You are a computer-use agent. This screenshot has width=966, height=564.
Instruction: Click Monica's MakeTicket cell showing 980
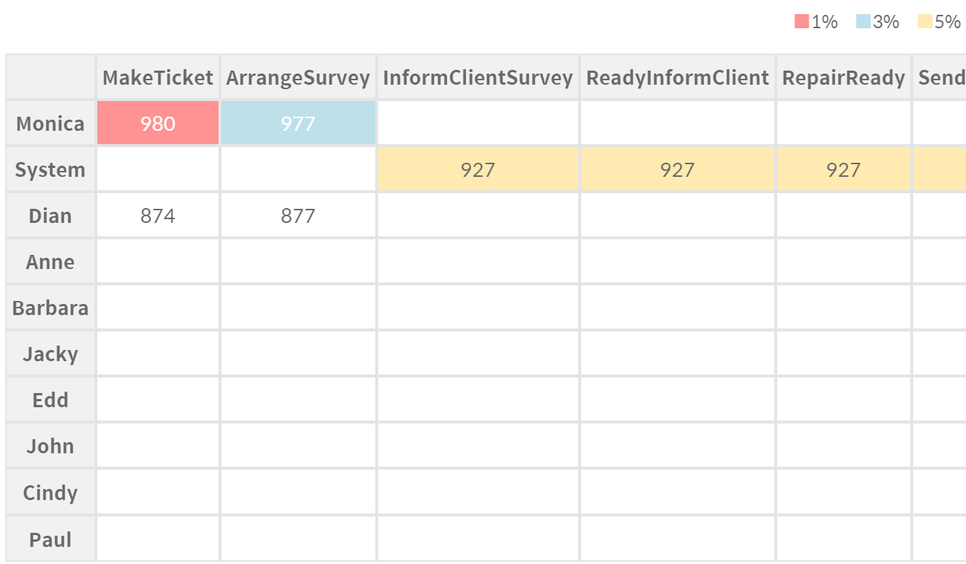158,124
